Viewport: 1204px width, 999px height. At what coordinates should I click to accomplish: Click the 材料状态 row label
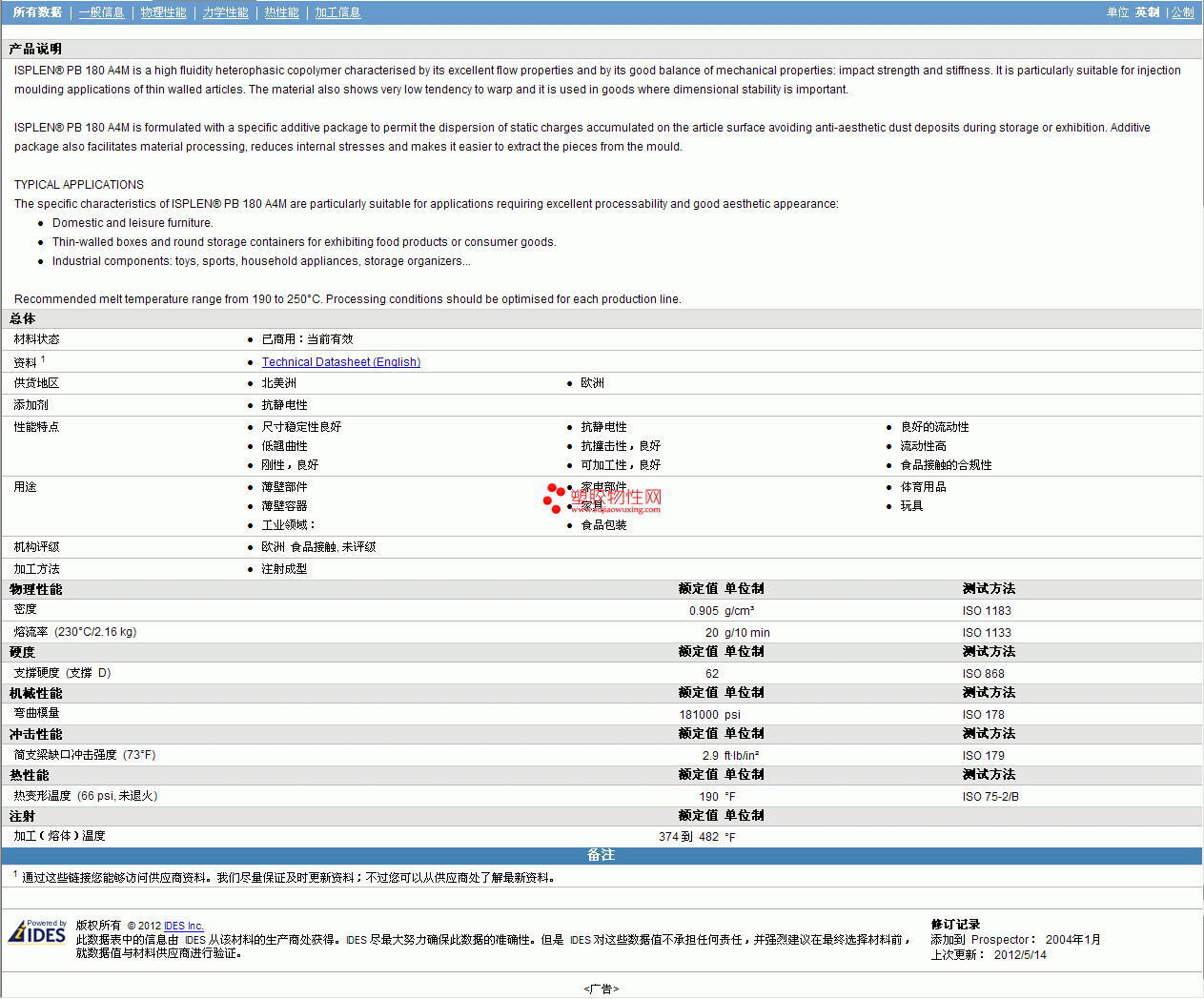click(x=36, y=339)
